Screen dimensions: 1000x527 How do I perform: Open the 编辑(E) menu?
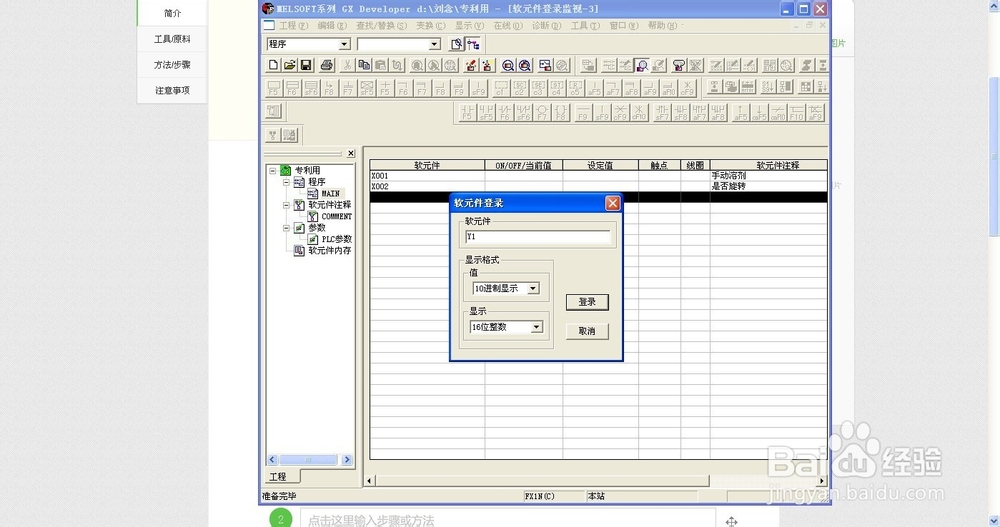pos(332,26)
